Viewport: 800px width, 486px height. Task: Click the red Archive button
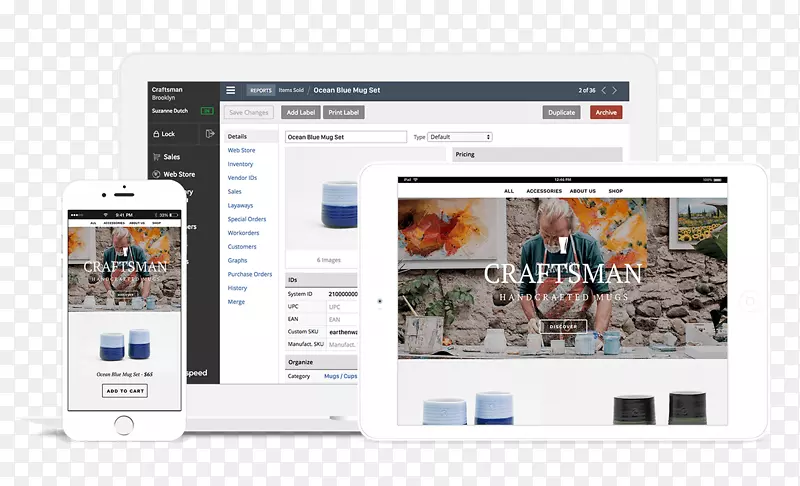point(606,112)
